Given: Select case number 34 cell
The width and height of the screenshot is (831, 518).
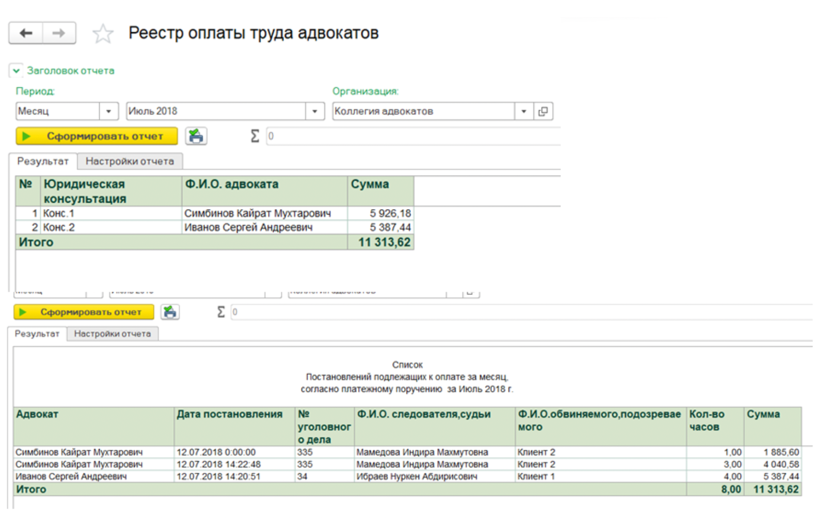Looking at the screenshot, I should tap(325, 477).
